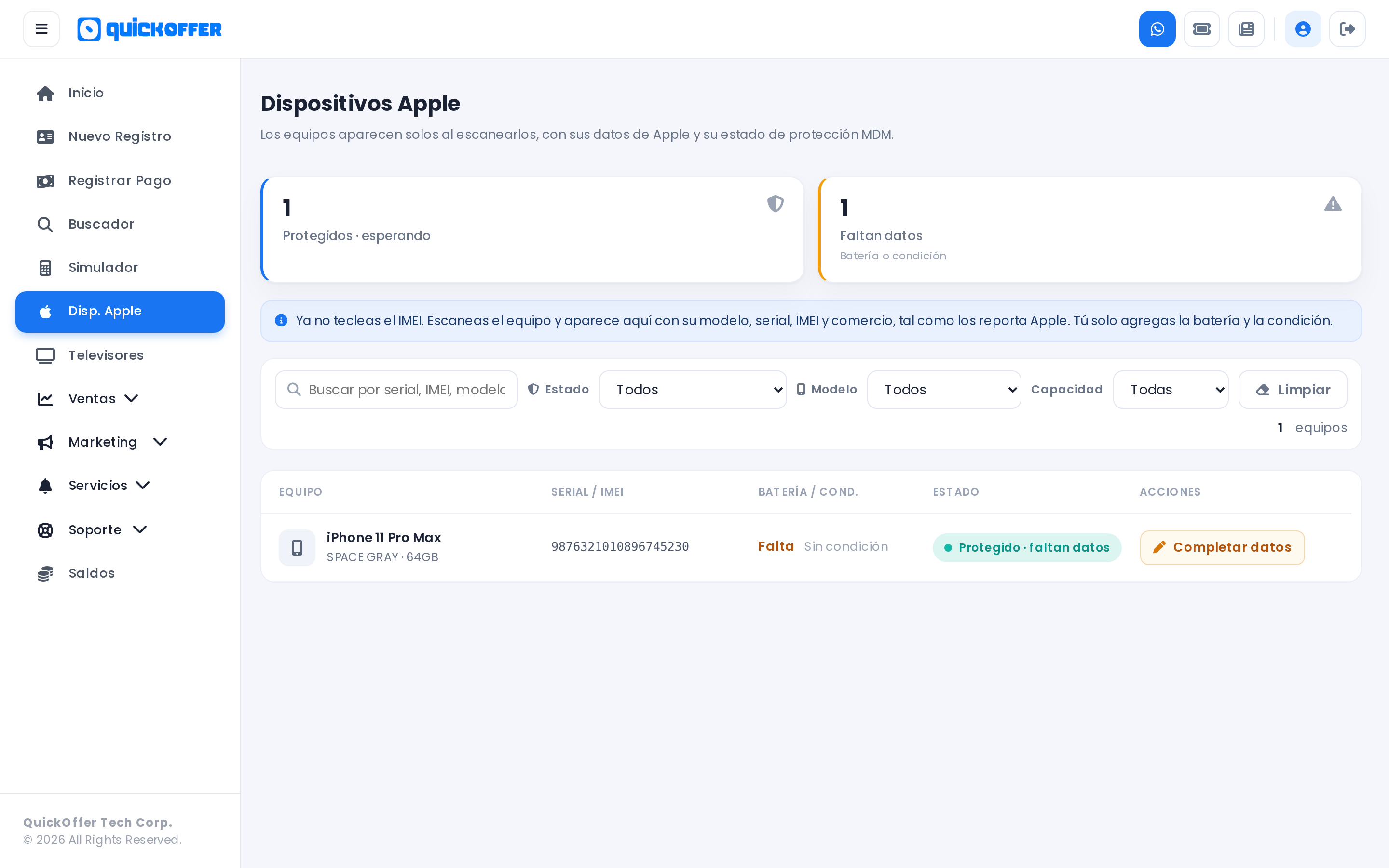1389x868 pixels.
Task: Click the ID card icon for Nuevo Registro
Action: pyautogui.click(x=45, y=136)
